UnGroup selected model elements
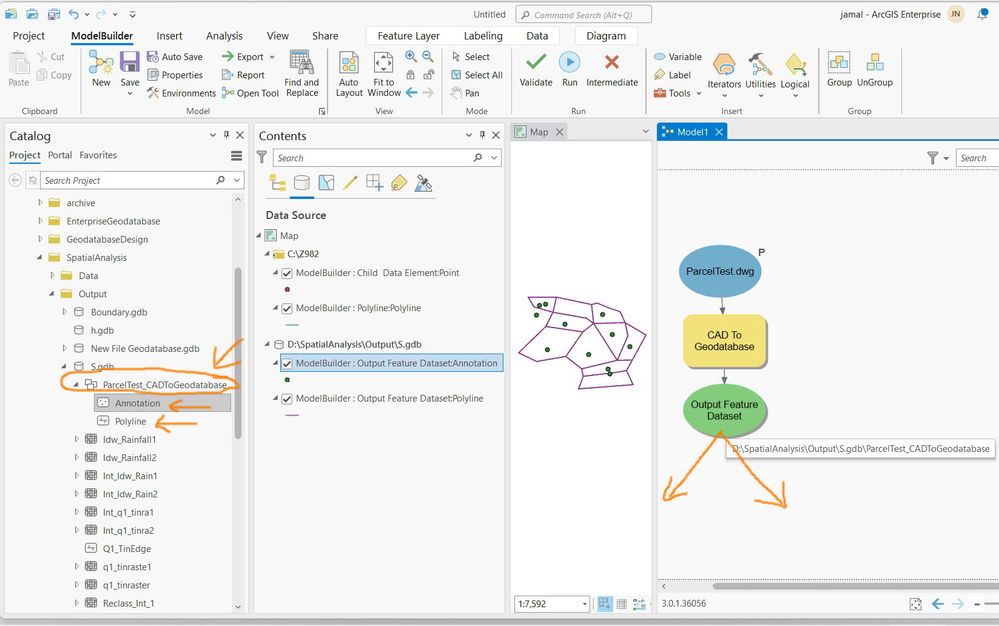 click(875, 69)
